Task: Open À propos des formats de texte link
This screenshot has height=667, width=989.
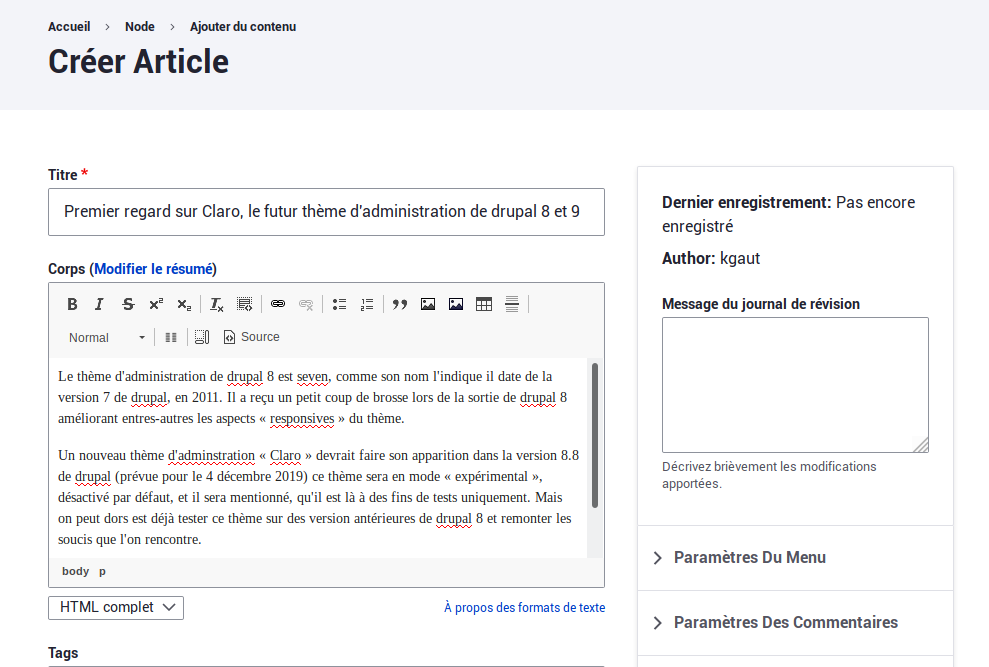Action: click(x=524, y=607)
